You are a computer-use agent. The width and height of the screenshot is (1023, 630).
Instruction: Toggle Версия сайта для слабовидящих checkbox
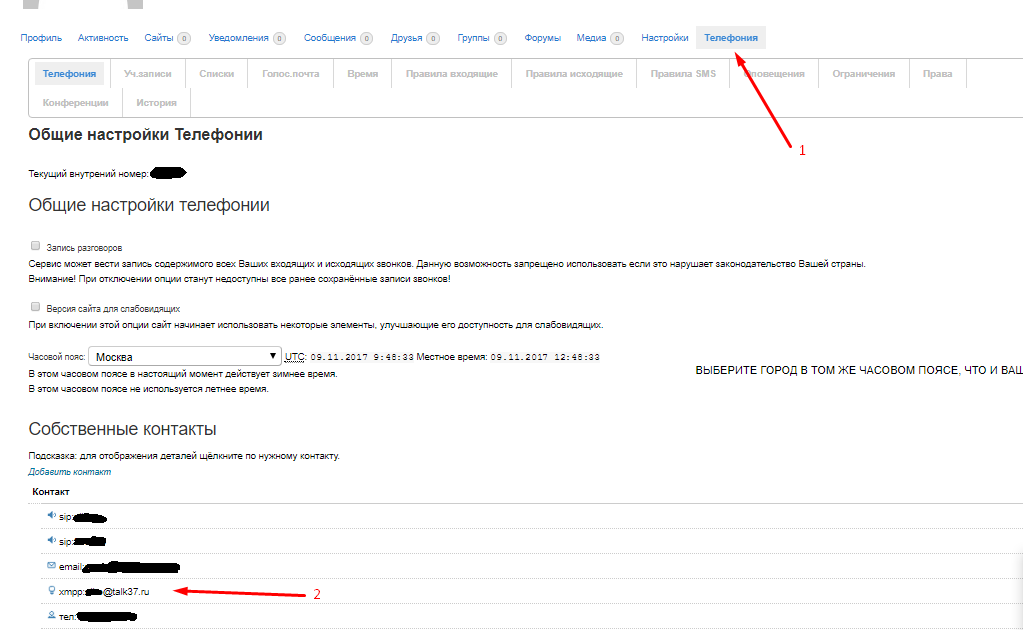click(36, 308)
